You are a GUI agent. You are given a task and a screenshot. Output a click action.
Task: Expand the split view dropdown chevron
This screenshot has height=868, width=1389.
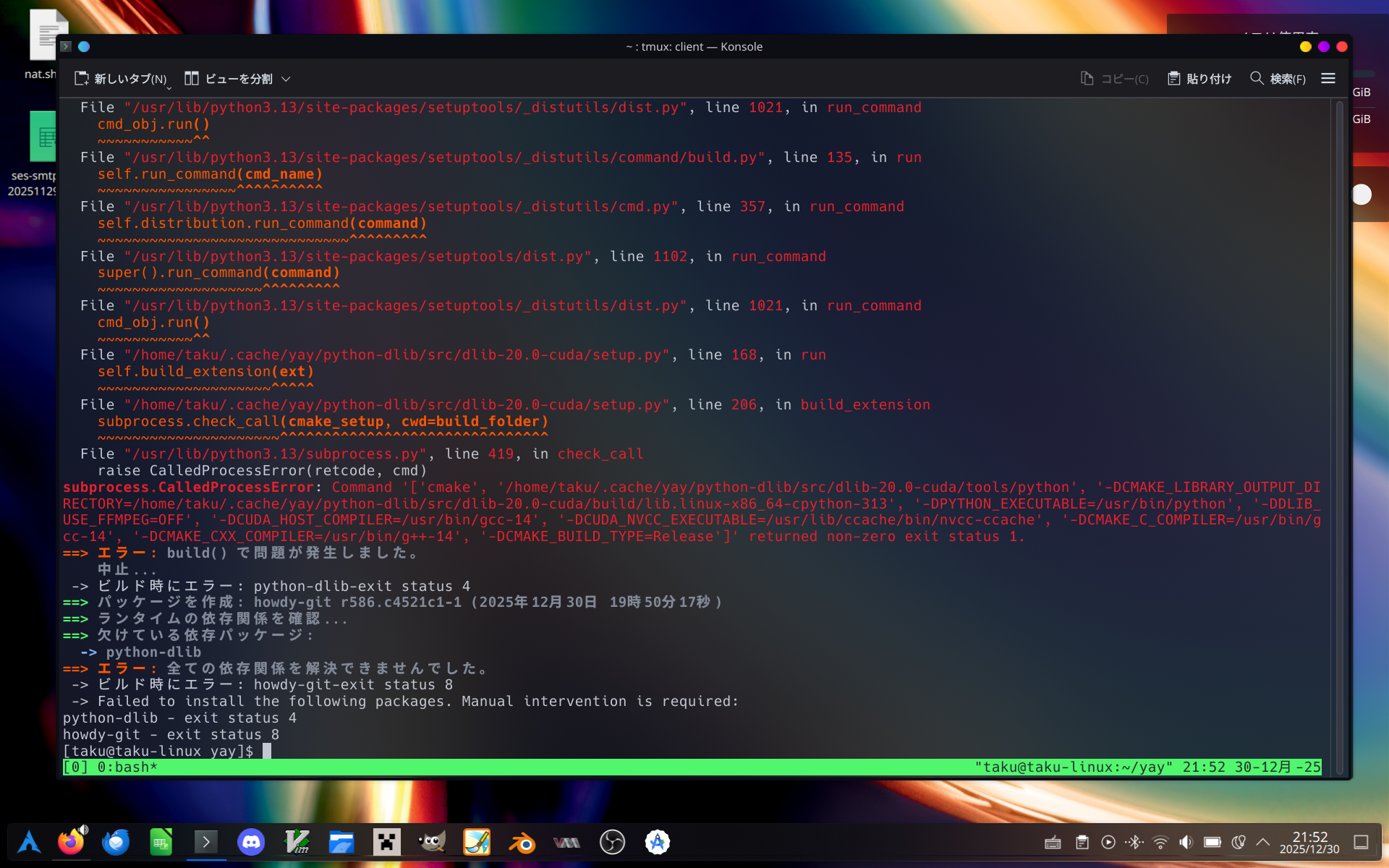pos(286,79)
